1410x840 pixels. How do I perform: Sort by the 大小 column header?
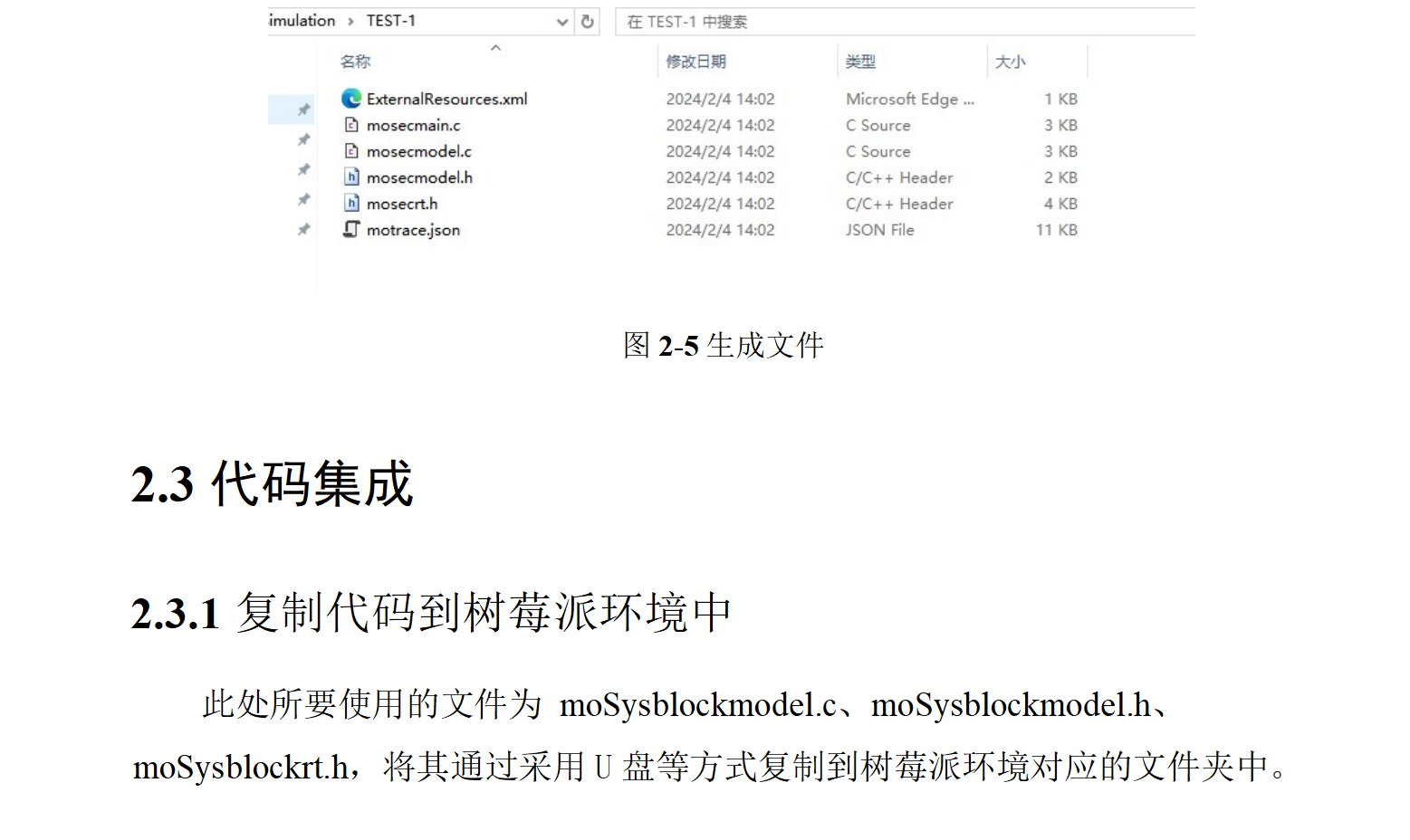pos(1010,62)
